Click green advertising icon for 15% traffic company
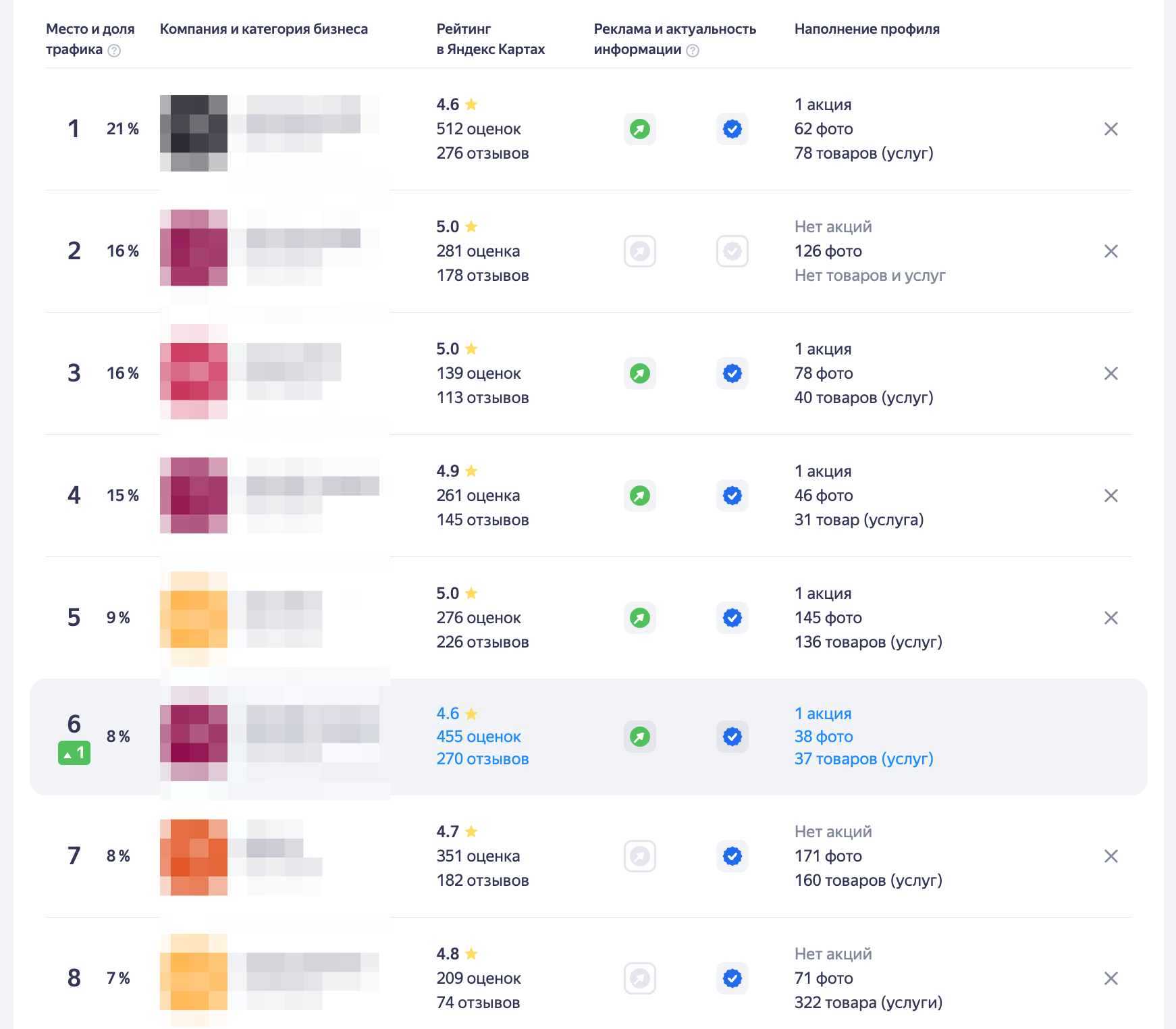 [639, 496]
